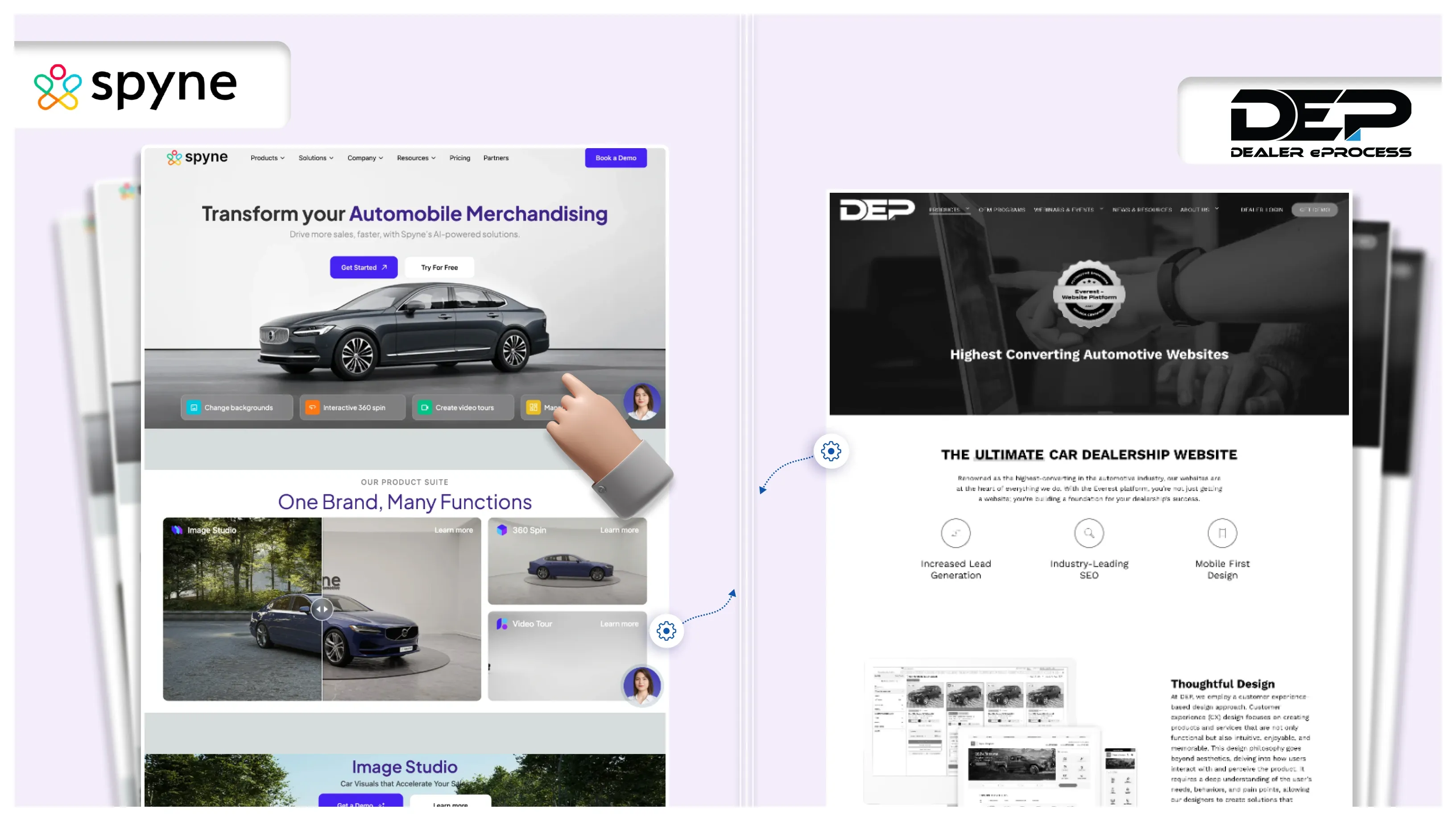Click the 360 Spin cube icon
The width and height of the screenshot is (1456, 821).
pyautogui.click(x=502, y=530)
